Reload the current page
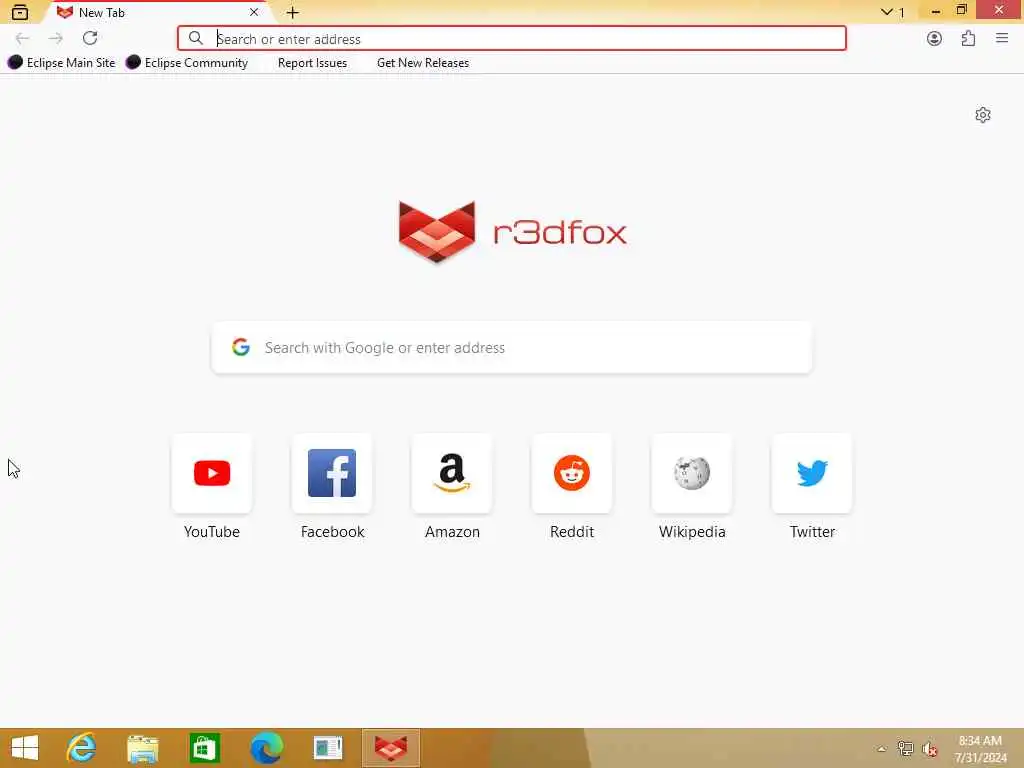The height and width of the screenshot is (768, 1024). tap(90, 38)
